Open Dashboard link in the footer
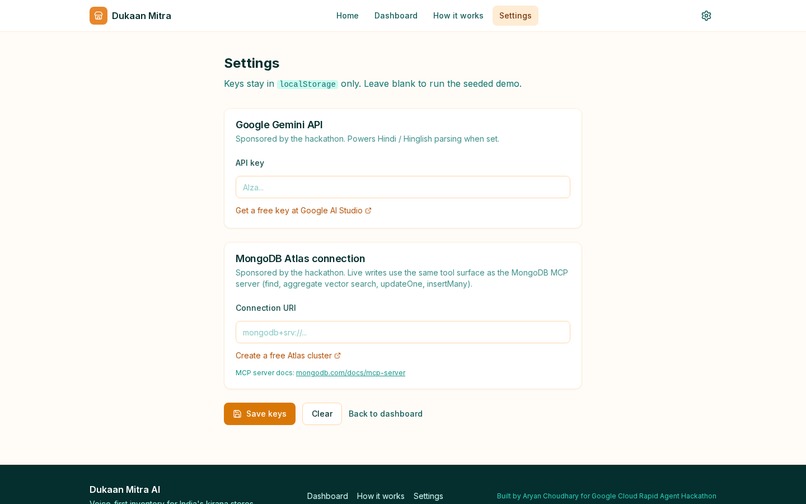This screenshot has height=504, width=806. coord(327,496)
